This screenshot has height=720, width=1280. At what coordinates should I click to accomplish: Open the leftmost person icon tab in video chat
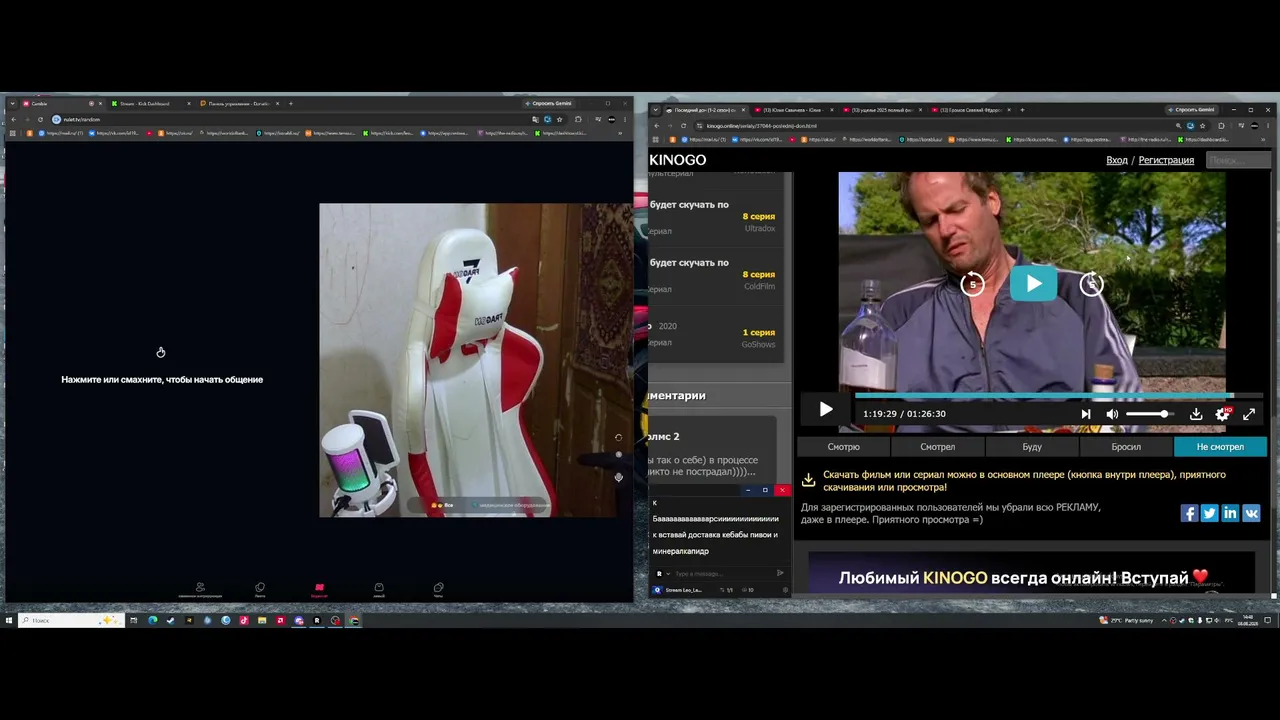click(200, 590)
